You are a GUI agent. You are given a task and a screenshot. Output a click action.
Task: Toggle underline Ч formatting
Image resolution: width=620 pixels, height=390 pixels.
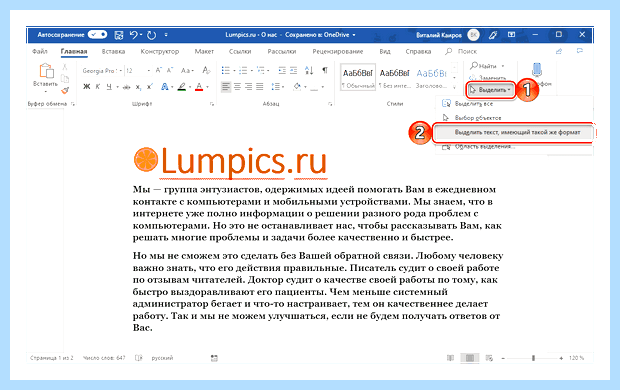pyautogui.click(x=109, y=87)
